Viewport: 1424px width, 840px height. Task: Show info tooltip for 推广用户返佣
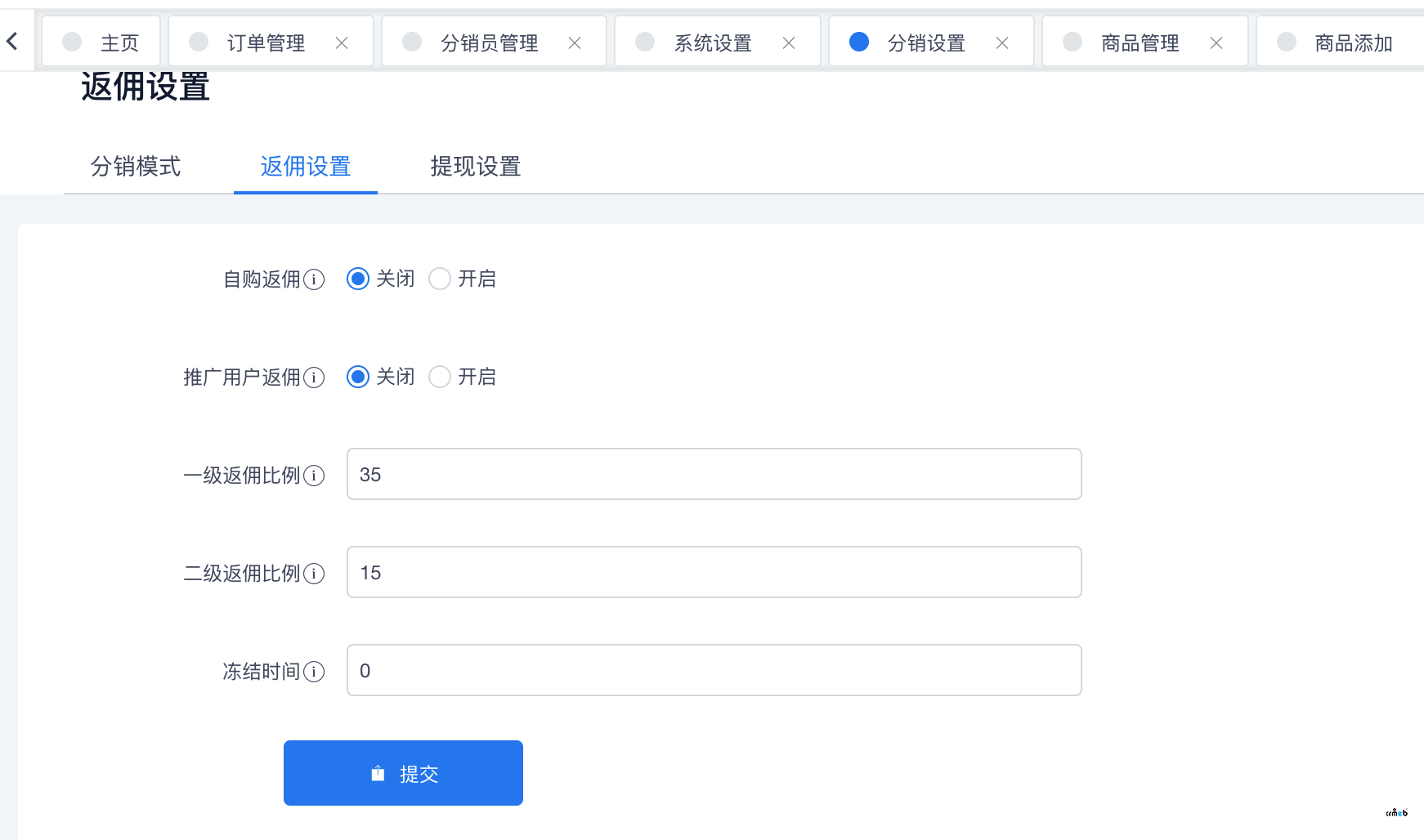tap(314, 378)
